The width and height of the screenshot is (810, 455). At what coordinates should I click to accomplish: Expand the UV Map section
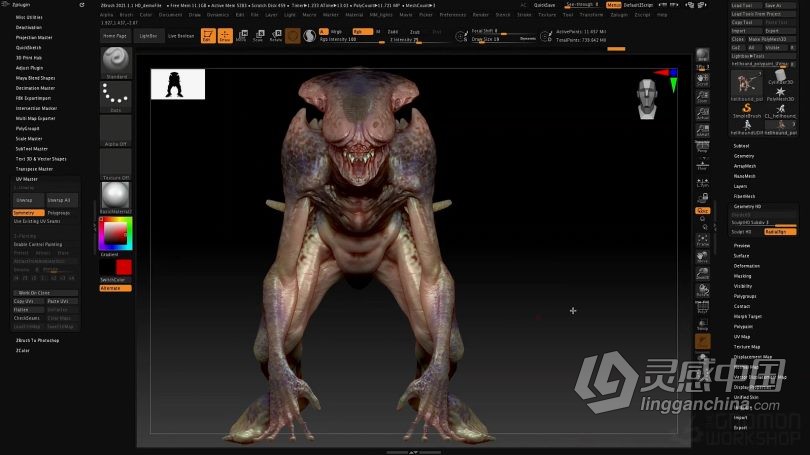742,337
